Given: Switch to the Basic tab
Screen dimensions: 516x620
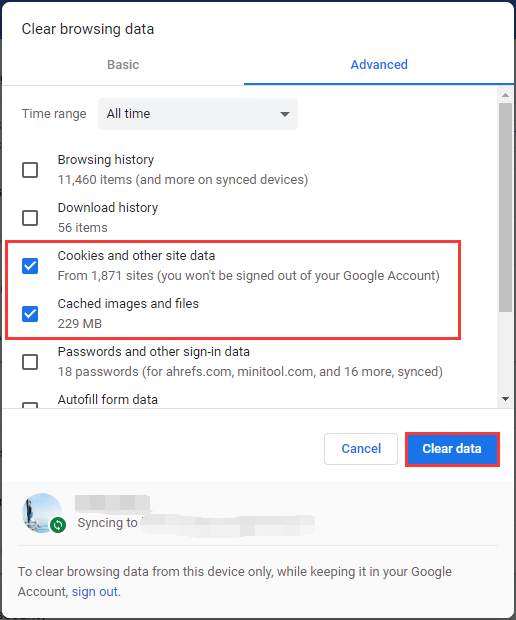Looking at the screenshot, I should coord(123,65).
